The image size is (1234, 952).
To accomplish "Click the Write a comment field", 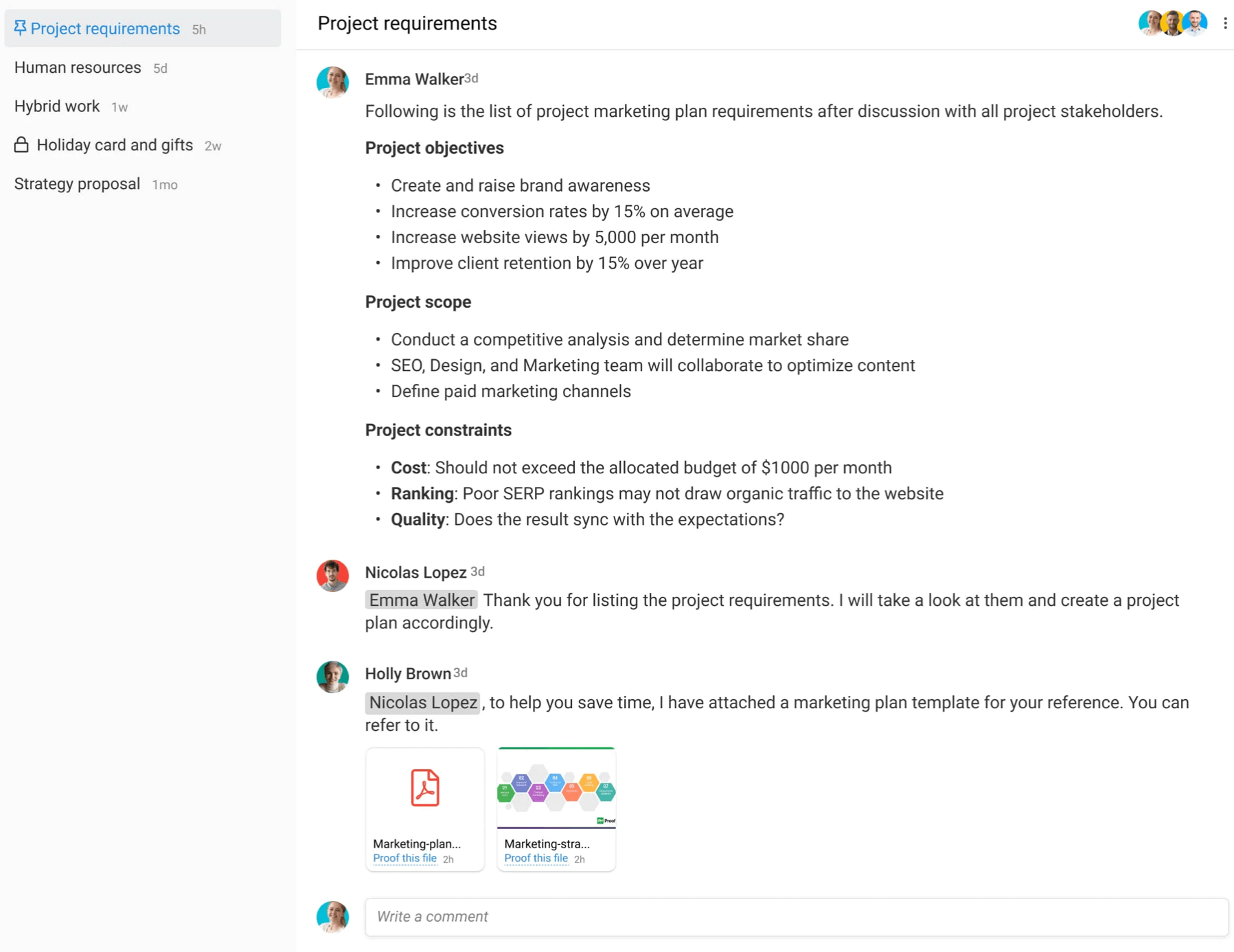I will point(796,916).
